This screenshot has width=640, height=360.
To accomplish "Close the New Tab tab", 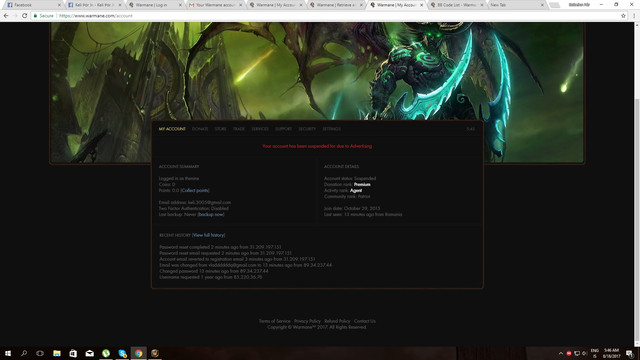I will [x=542, y=5].
